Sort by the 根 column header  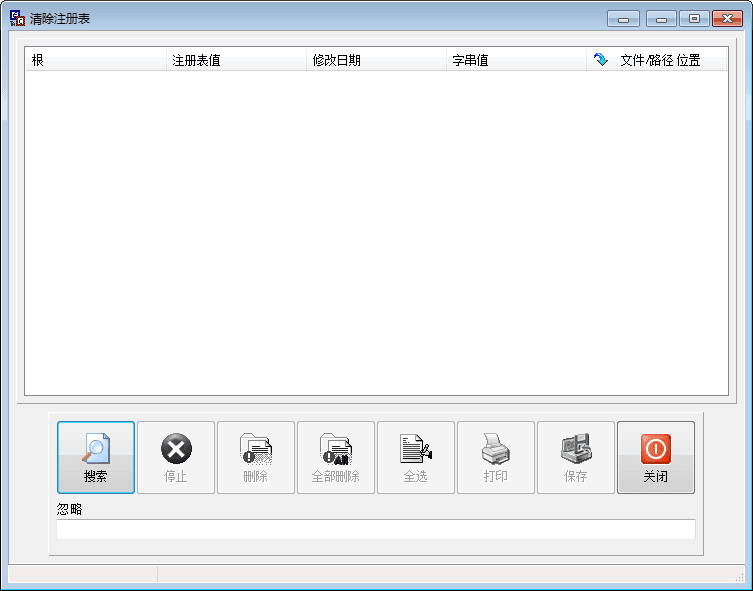[x=96, y=60]
